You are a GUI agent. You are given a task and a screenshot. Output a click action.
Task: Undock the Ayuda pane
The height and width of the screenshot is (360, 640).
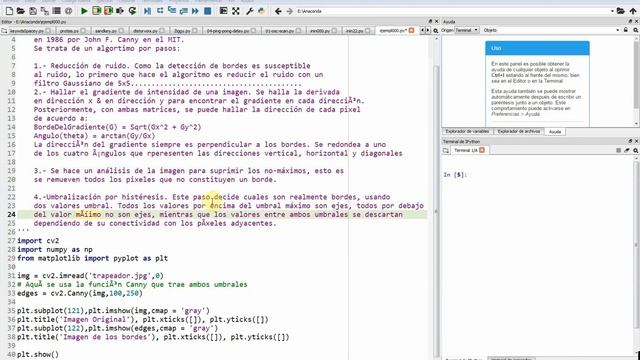[x=630, y=21]
